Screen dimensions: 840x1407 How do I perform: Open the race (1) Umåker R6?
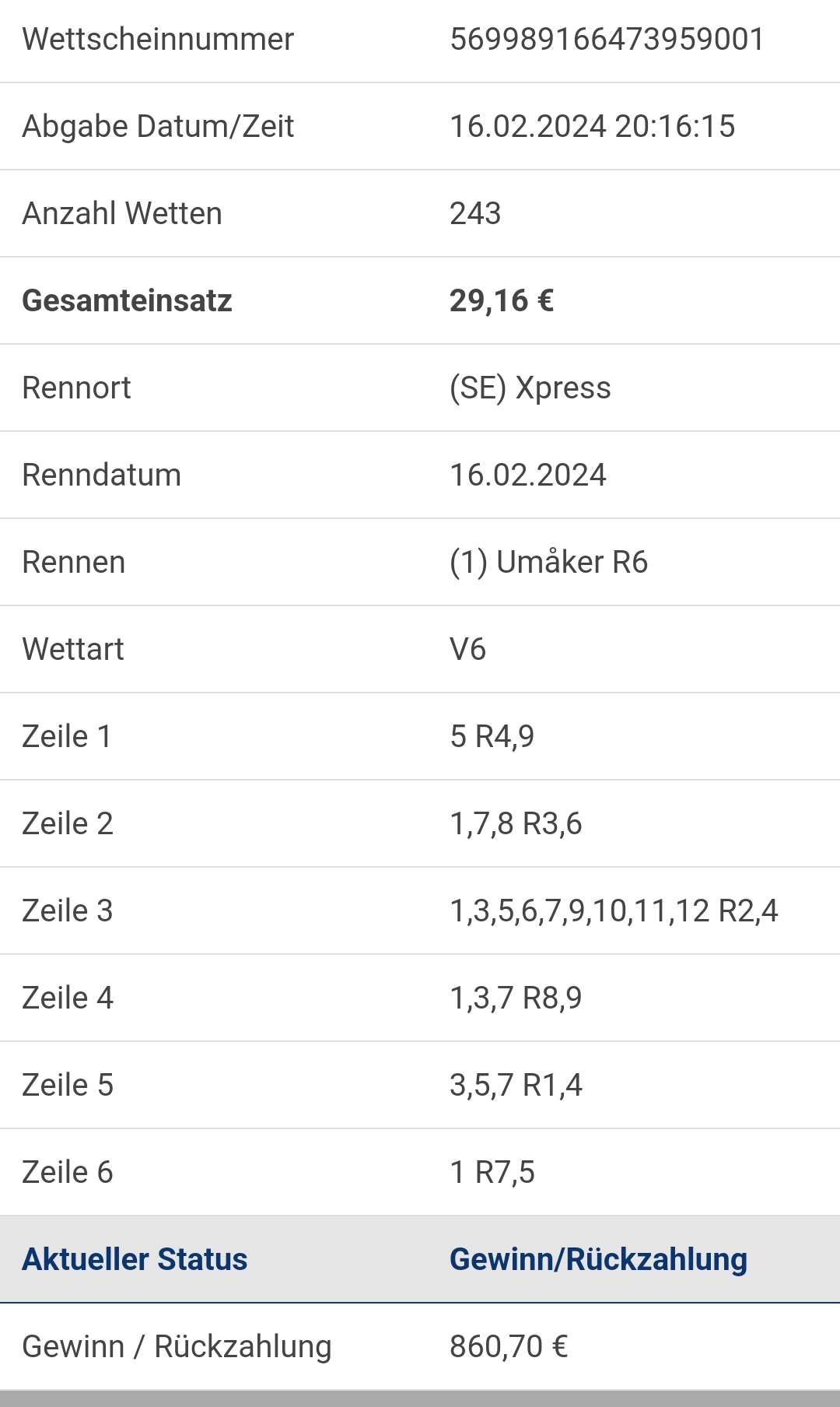point(549,562)
